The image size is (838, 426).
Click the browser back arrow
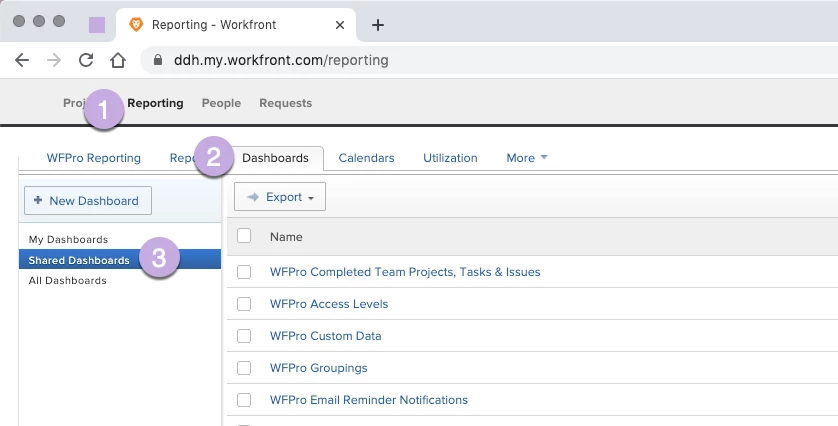22,60
